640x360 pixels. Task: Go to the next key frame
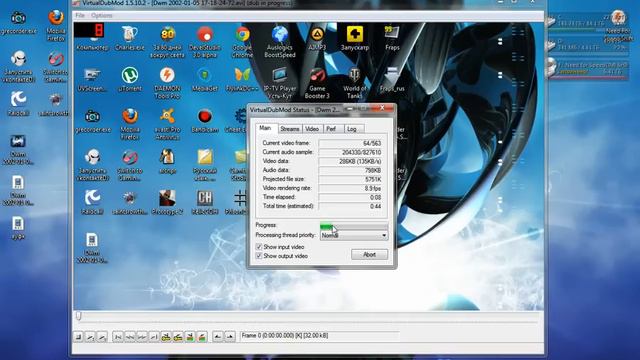178,337
